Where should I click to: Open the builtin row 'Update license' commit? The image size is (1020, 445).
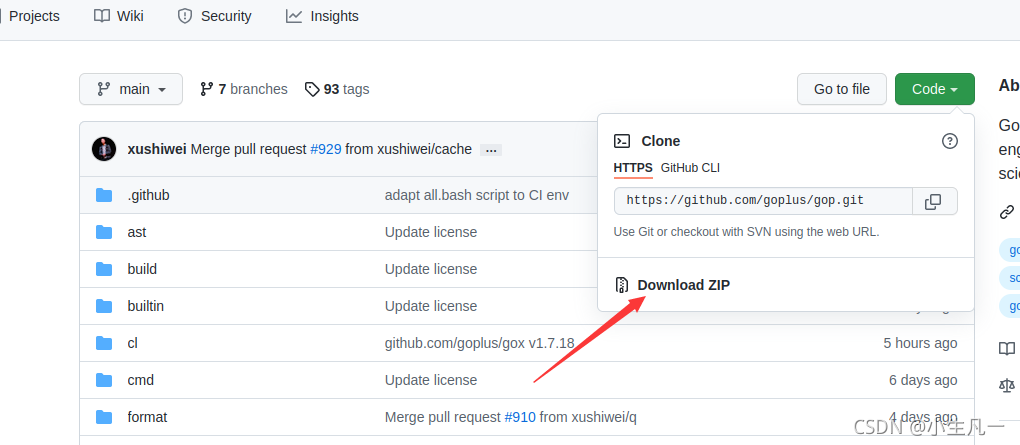pyautogui.click(x=431, y=306)
